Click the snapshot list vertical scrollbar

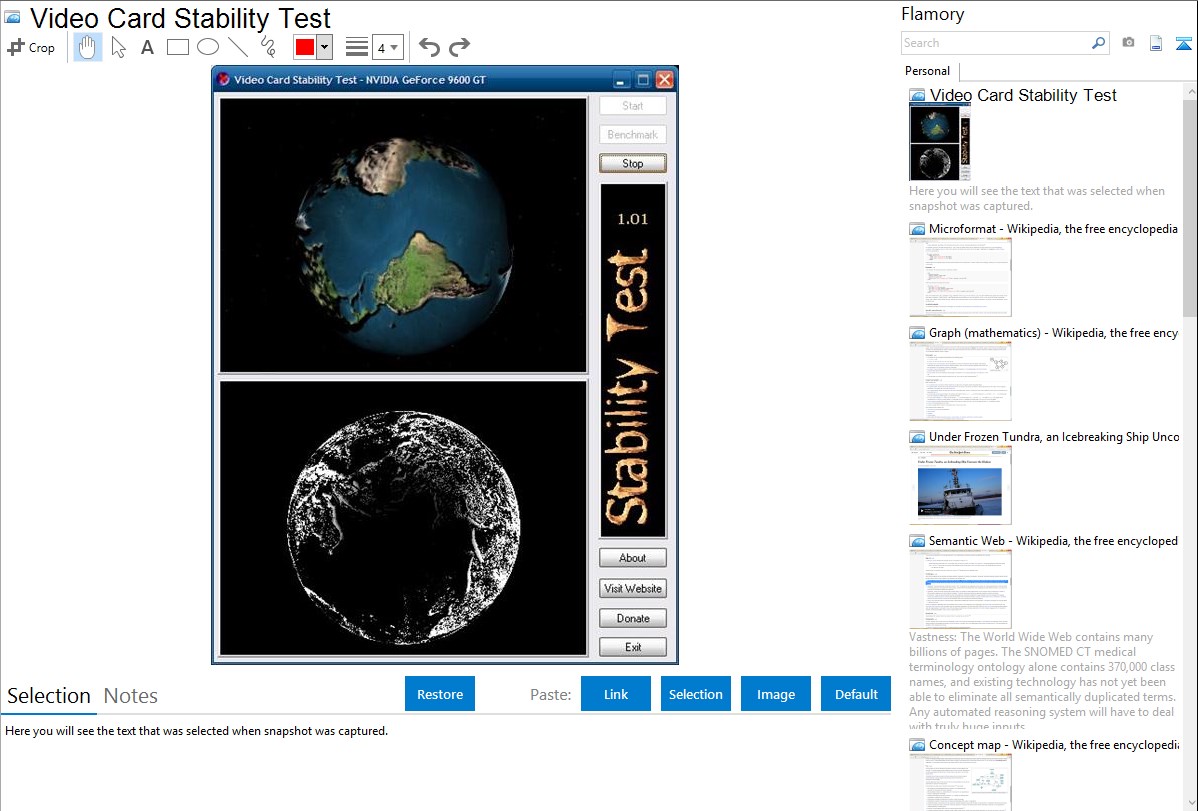pos(1190,208)
